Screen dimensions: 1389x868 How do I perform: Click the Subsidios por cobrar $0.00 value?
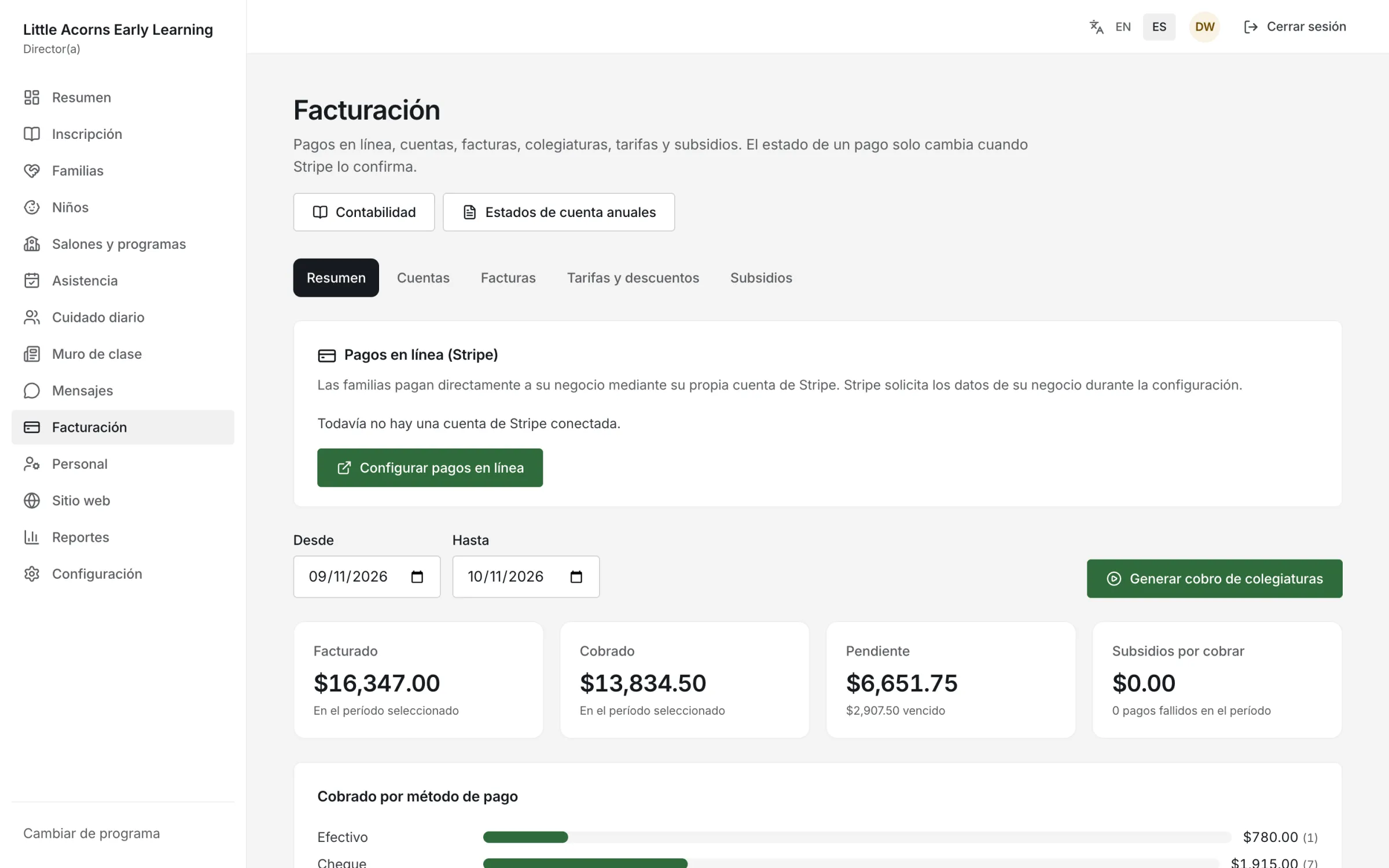tap(1144, 683)
